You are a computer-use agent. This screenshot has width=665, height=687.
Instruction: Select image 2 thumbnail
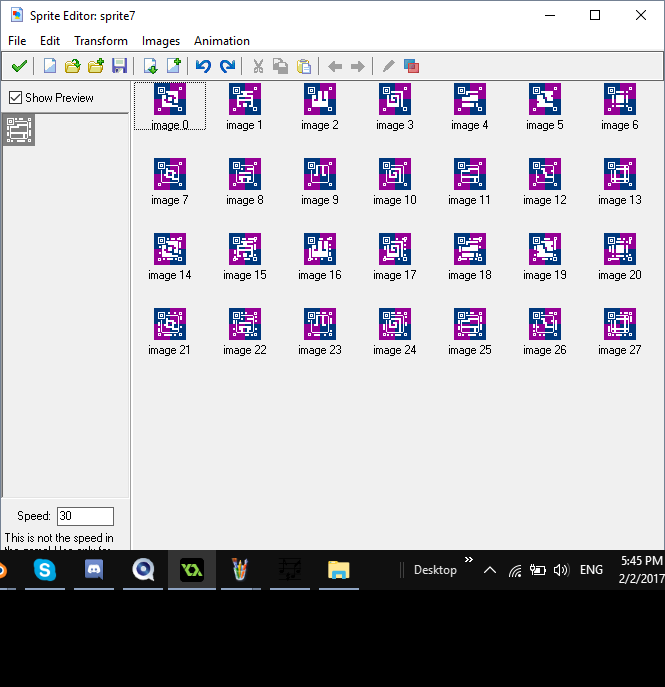[320, 99]
